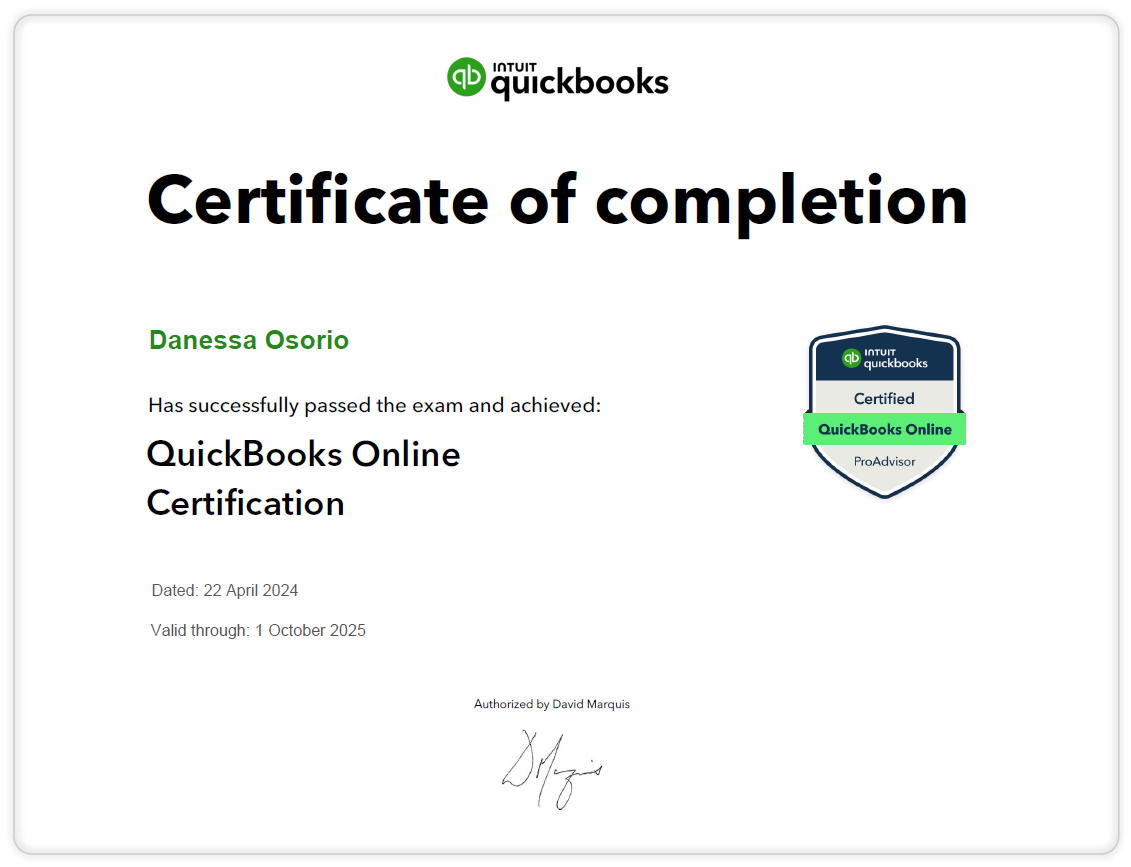Click the Certificate of completion heading
Viewport: 1131px width, 867px height.
click(557, 201)
